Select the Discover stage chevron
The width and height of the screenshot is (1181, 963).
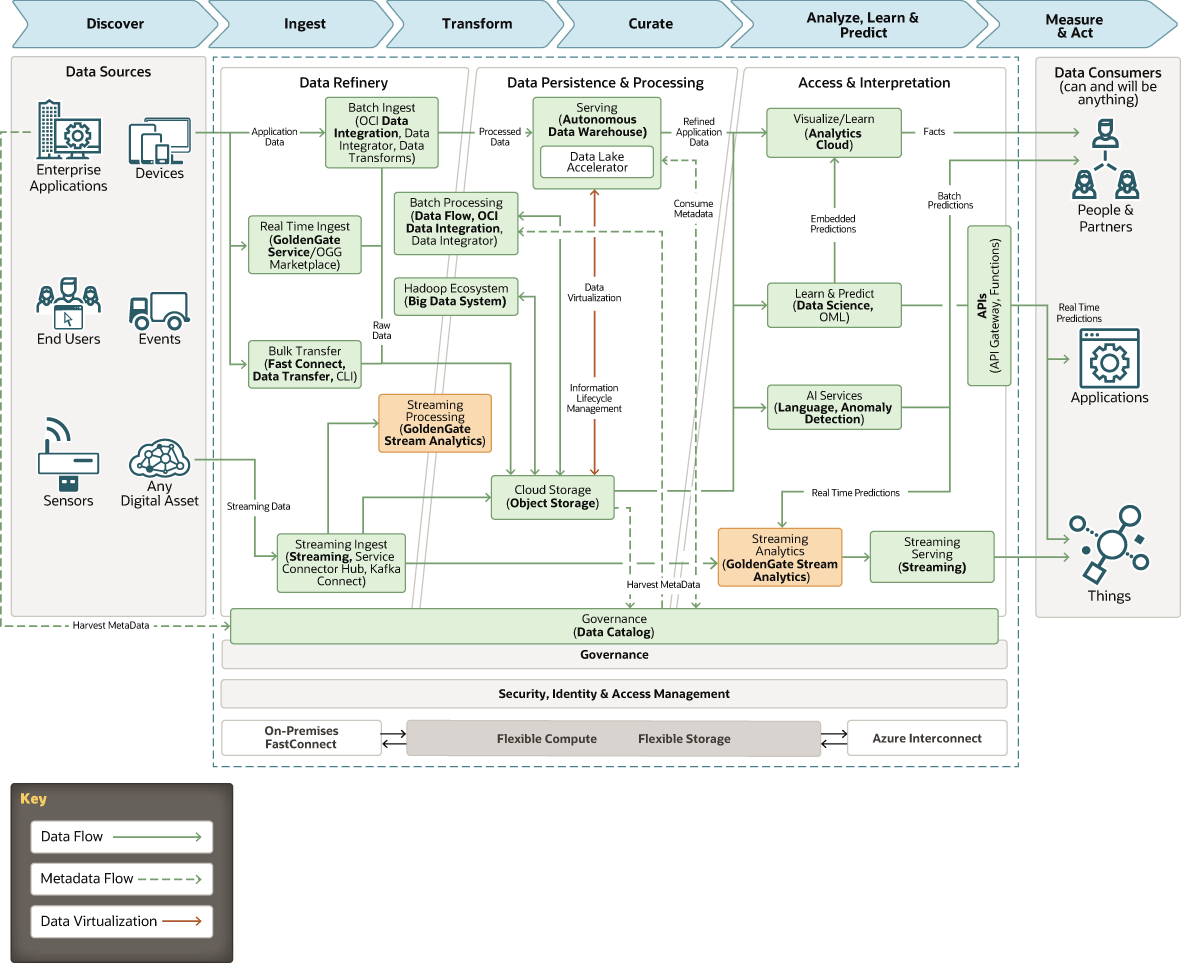click(x=115, y=24)
